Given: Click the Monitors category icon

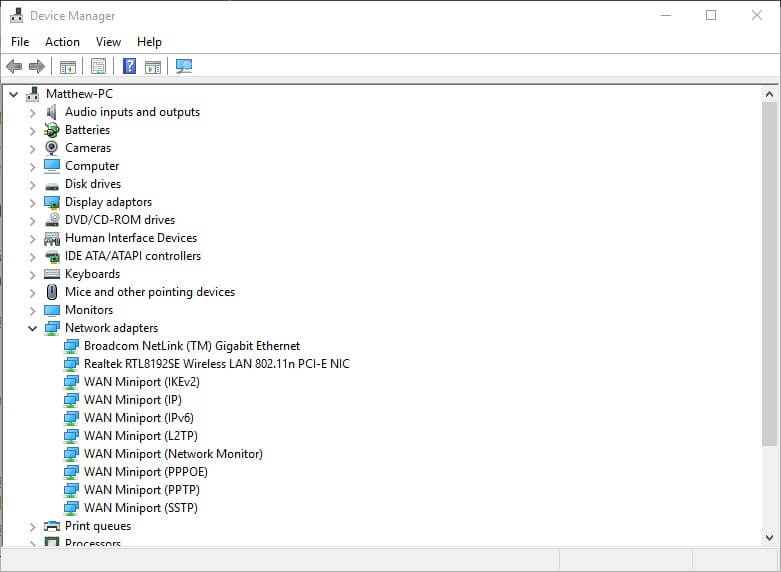Looking at the screenshot, I should click(x=52, y=310).
